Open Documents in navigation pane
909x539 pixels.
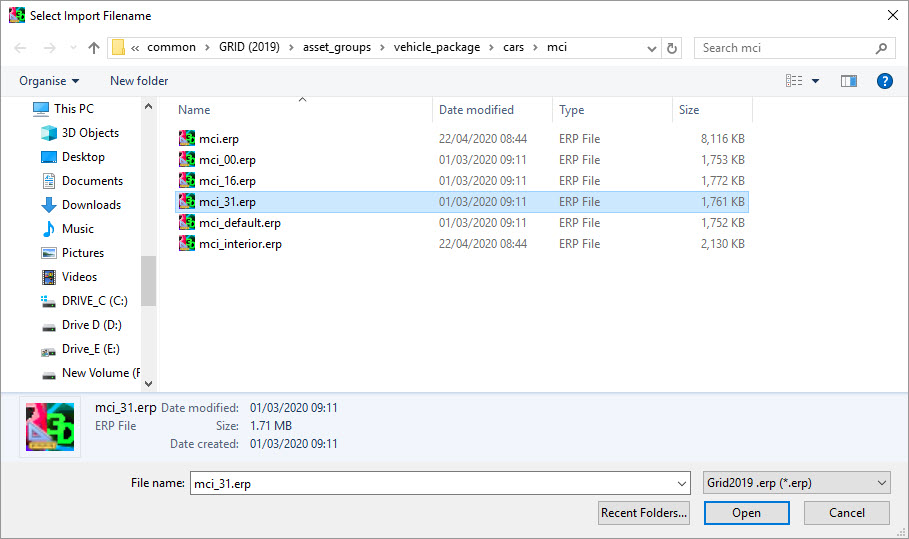click(x=92, y=181)
